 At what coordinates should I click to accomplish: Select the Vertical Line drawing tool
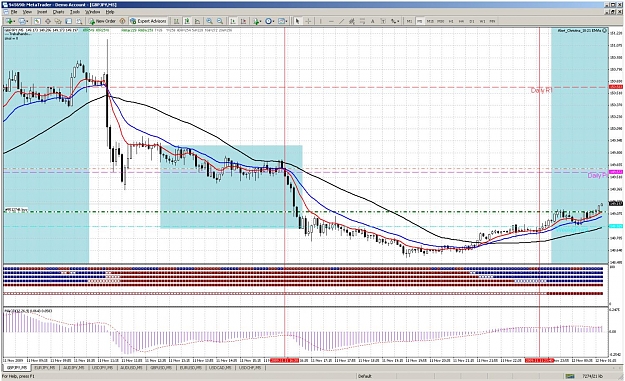click(320, 21)
